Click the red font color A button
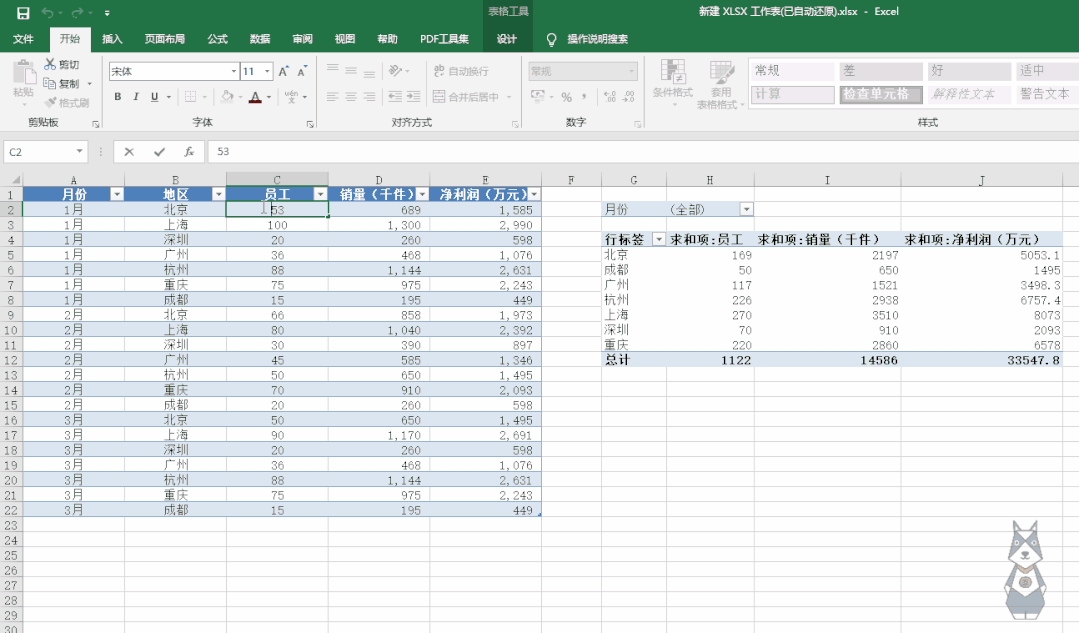 pos(255,97)
